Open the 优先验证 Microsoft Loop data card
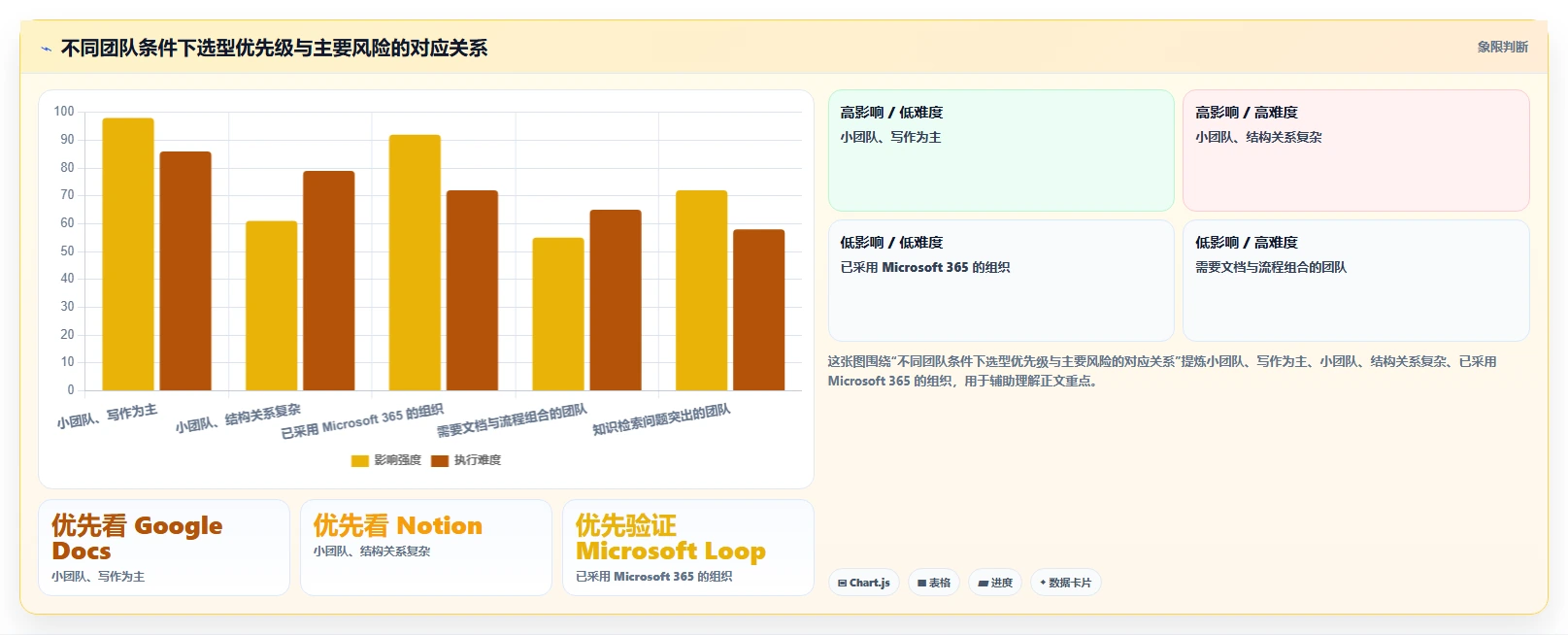This screenshot has width=1568, height=635. (x=688, y=548)
